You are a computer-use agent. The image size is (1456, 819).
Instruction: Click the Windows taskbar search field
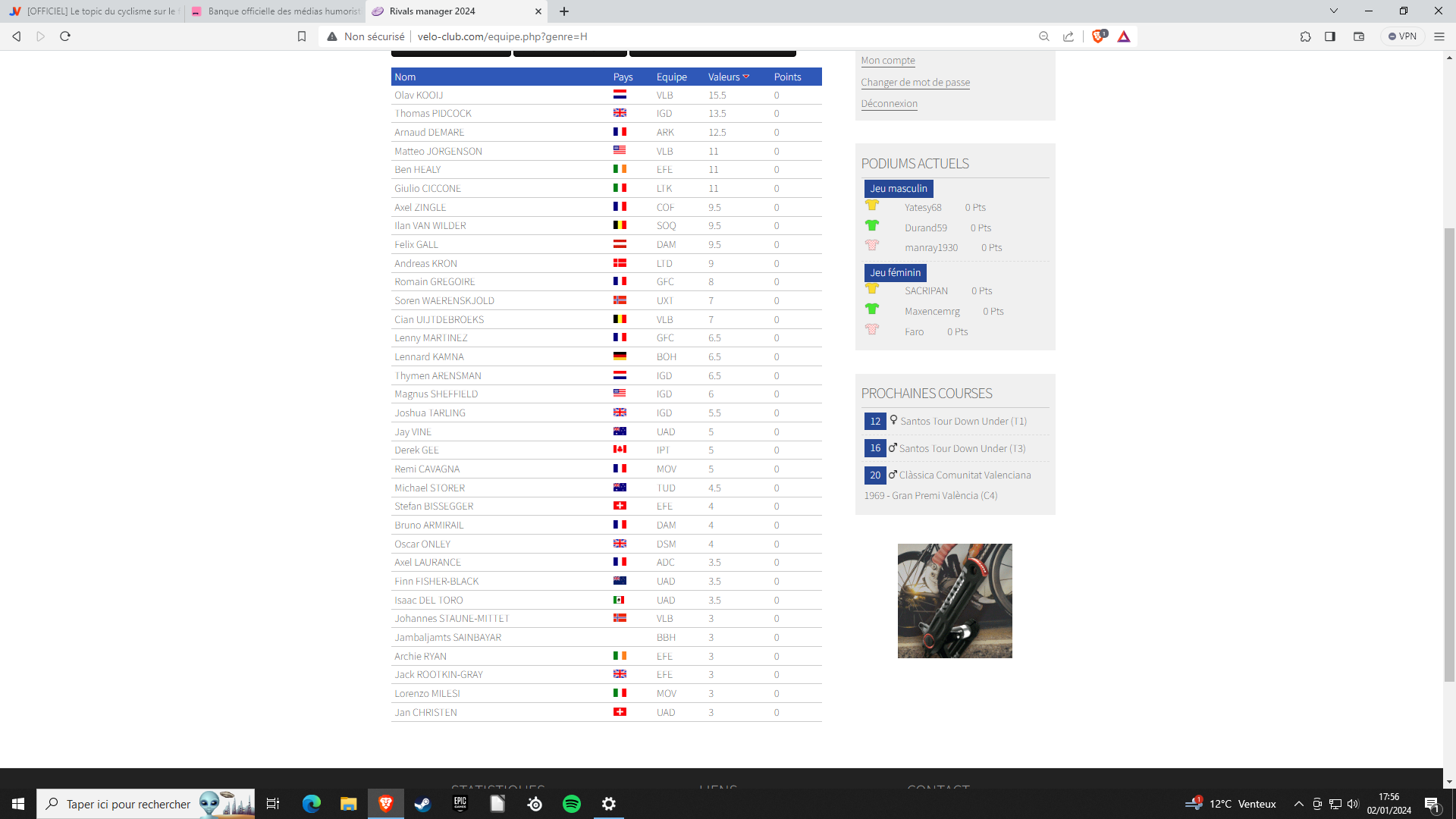pyautogui.click(x=129, y=804)
